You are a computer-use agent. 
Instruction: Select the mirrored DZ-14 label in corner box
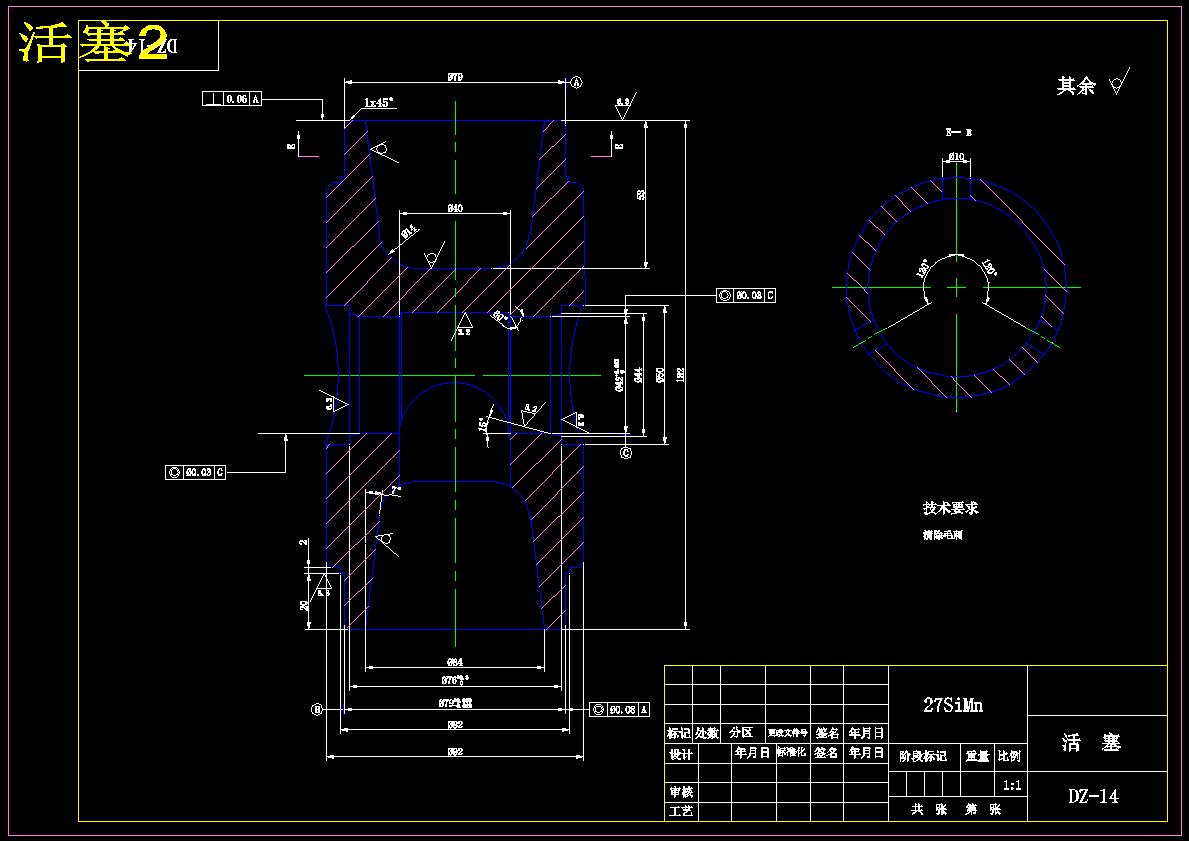pyautogui.click(x=153, y=47)
